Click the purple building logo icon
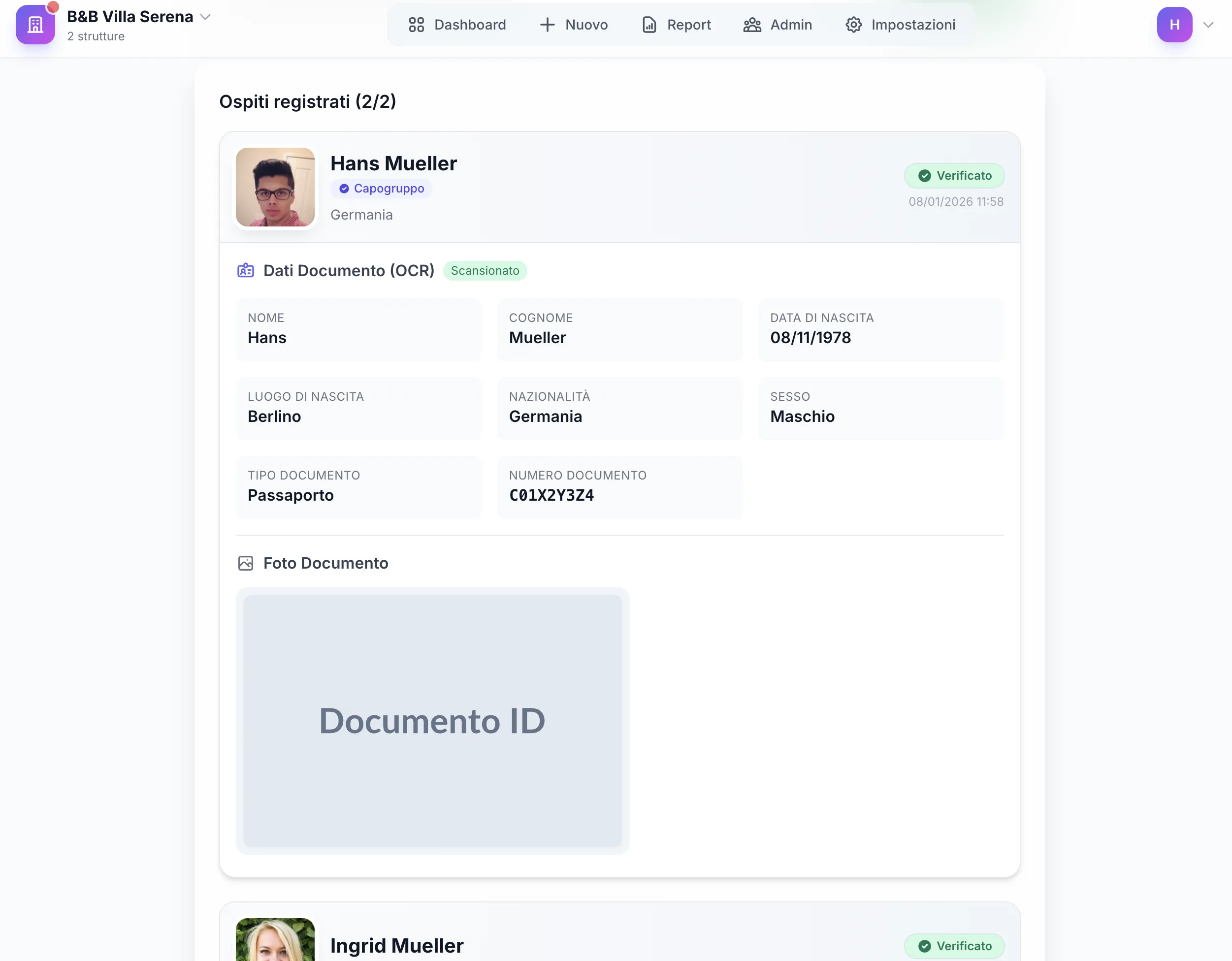This screenshot has height=961, width=1232. click(x=35, y=25)
